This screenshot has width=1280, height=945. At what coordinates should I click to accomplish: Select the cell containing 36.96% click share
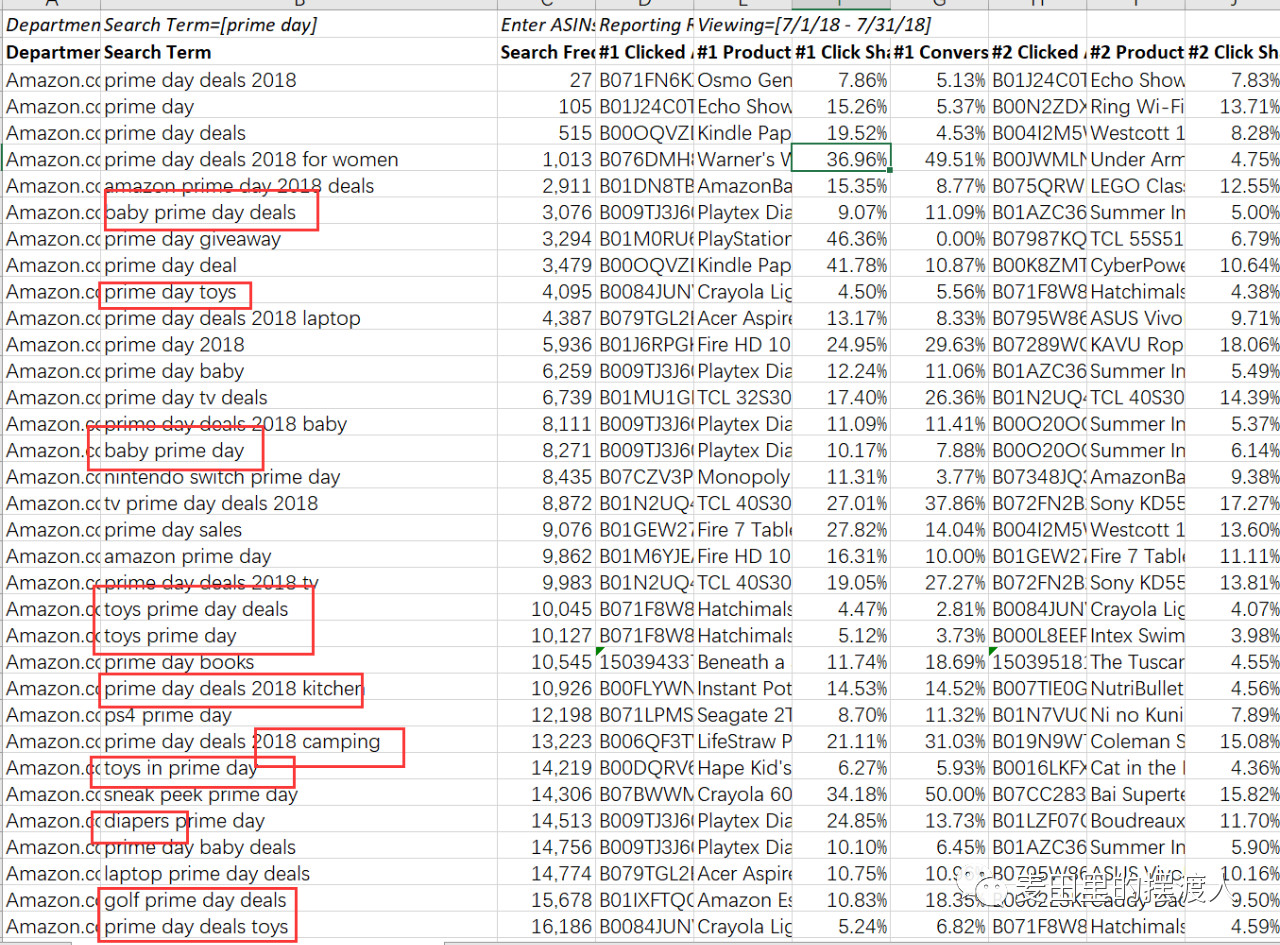(841, 159)
